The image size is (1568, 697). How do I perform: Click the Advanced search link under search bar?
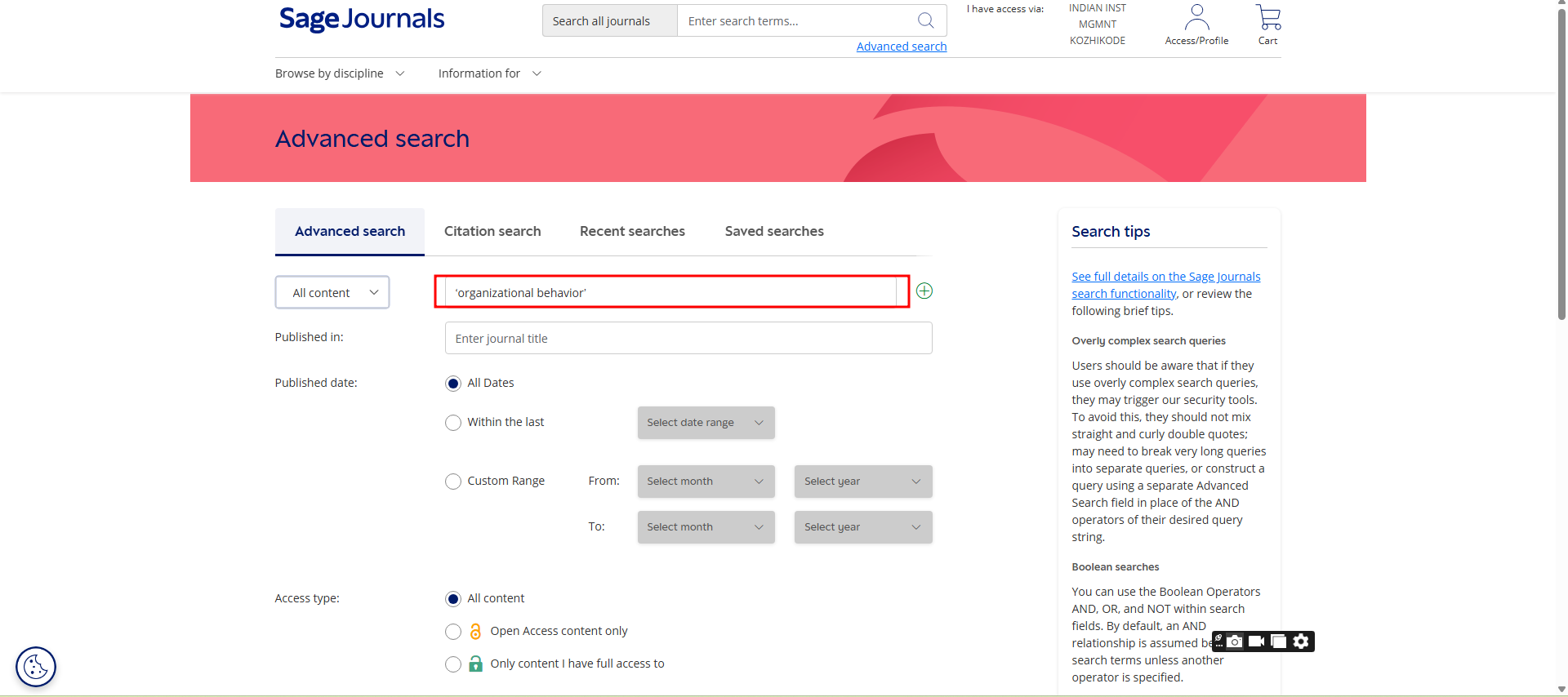pos(901,47)
